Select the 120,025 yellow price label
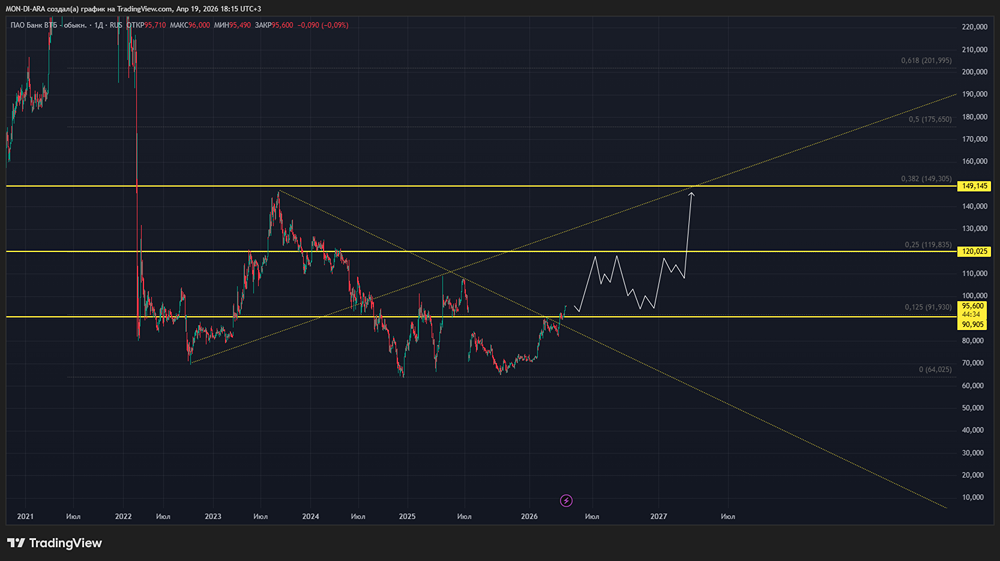The width and height of the screenshot is (1000, 561). pos(974,252)
